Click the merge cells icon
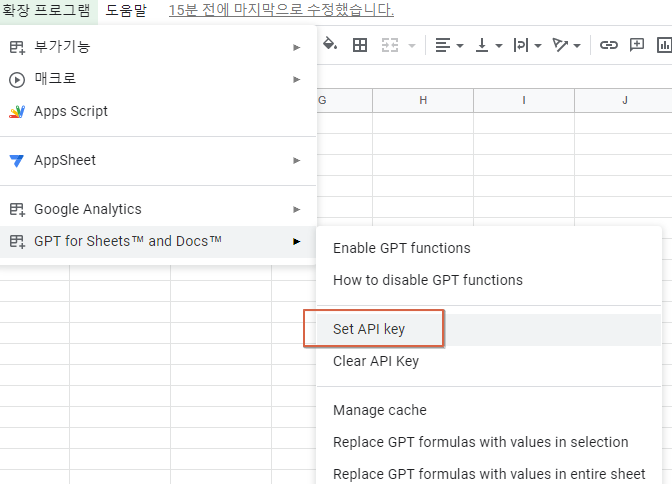The height and width of the screenshot is (484, 672). coord(390,45)
